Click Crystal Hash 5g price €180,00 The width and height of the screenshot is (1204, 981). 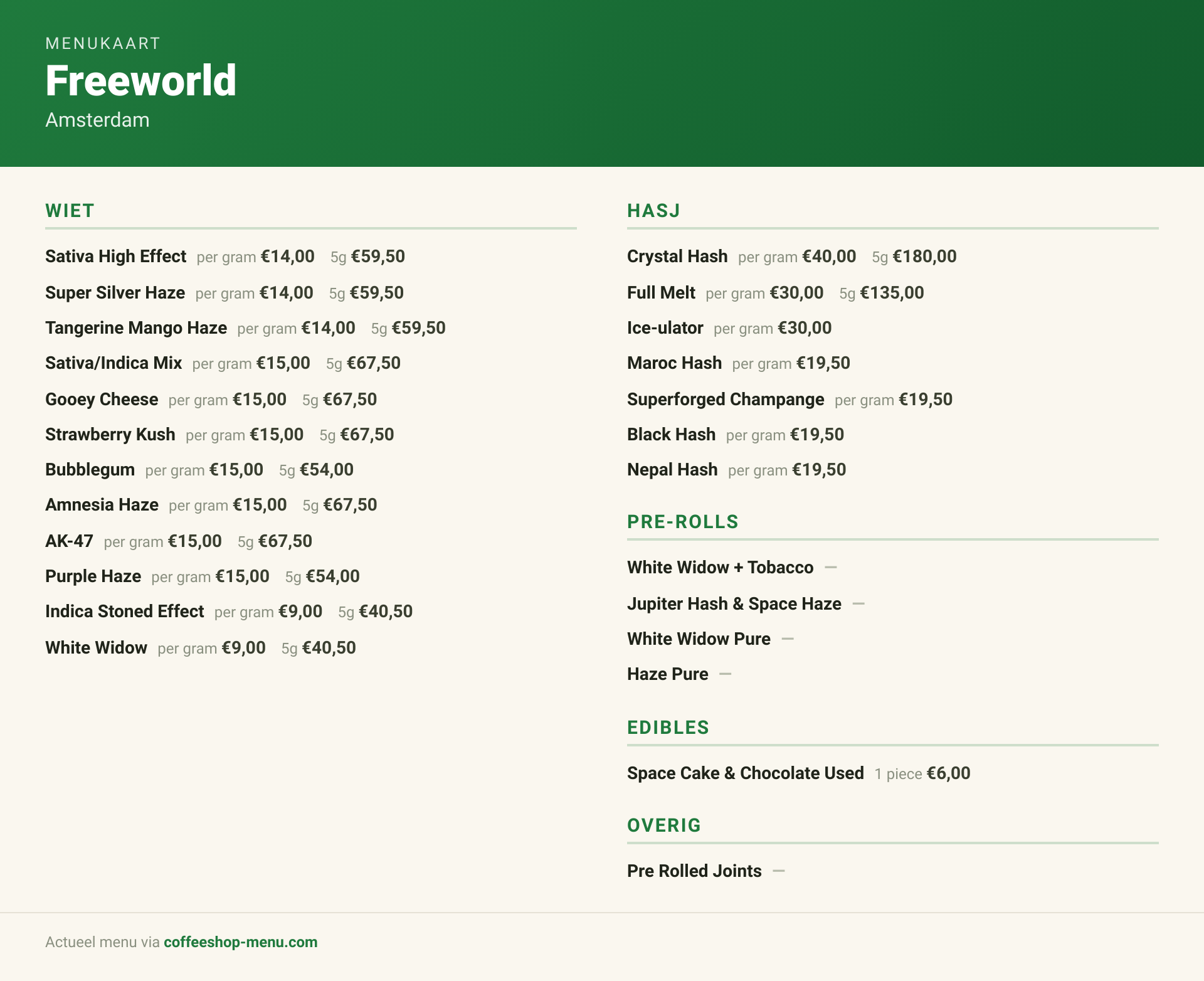point(924,257)
